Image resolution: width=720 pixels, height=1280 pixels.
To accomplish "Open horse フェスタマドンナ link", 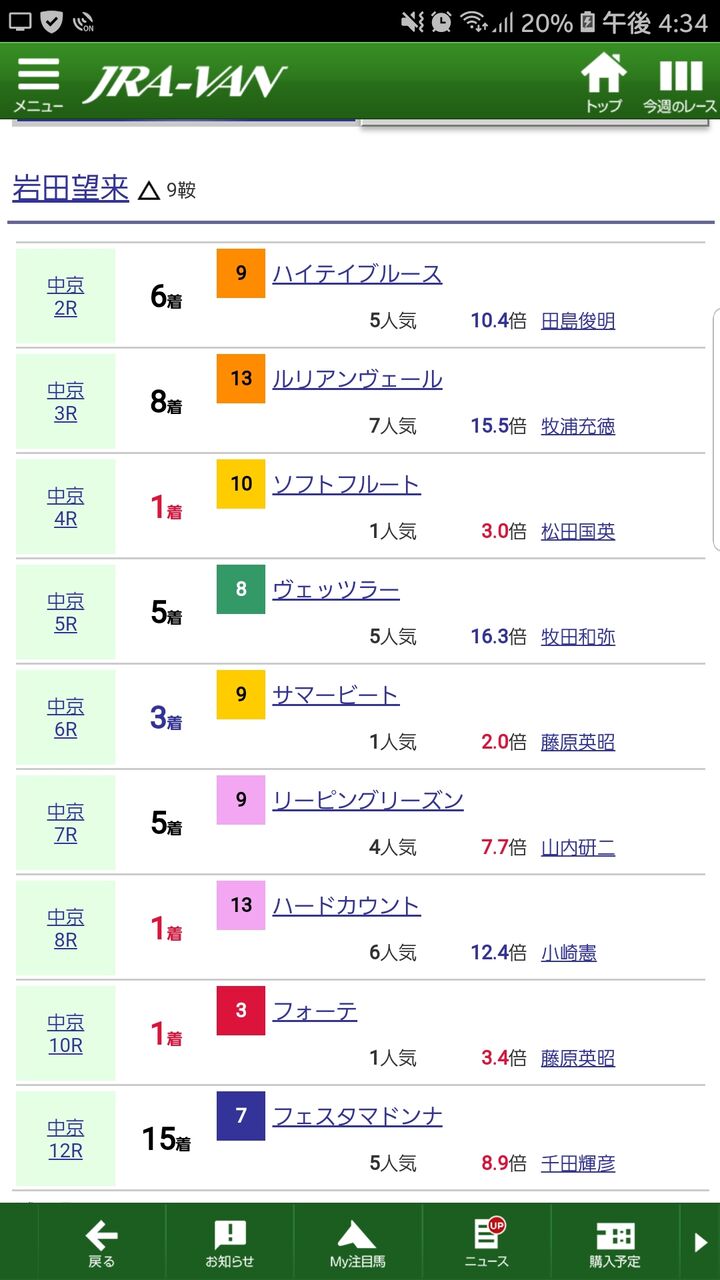I will (357, 1116).
